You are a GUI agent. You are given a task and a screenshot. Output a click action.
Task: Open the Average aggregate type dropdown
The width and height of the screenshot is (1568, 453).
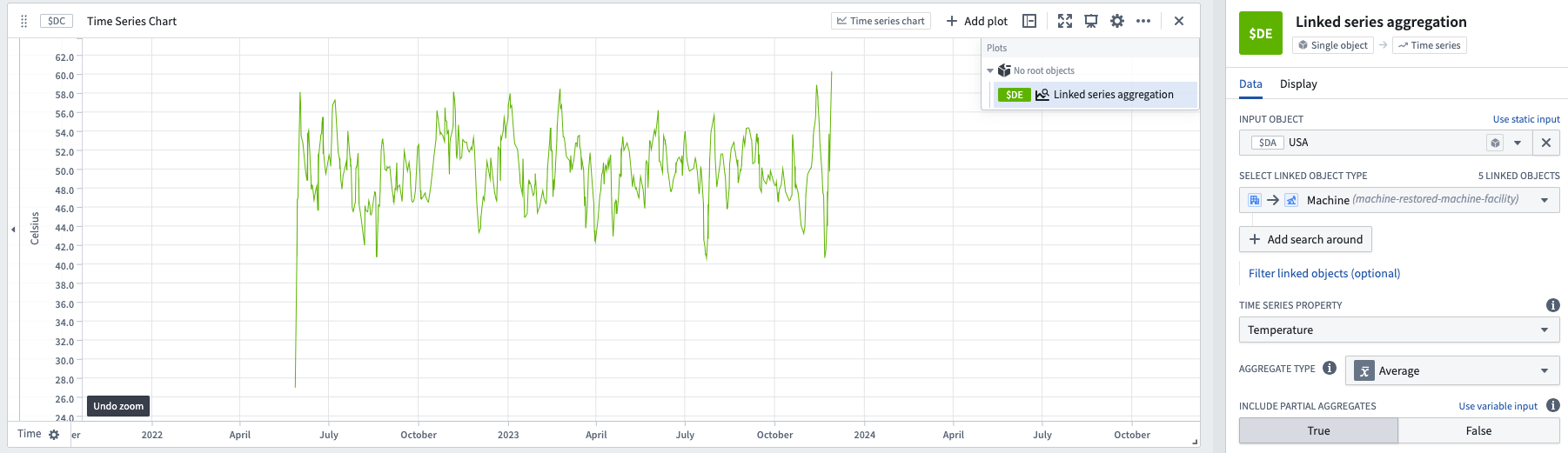tap(1452, 370)
